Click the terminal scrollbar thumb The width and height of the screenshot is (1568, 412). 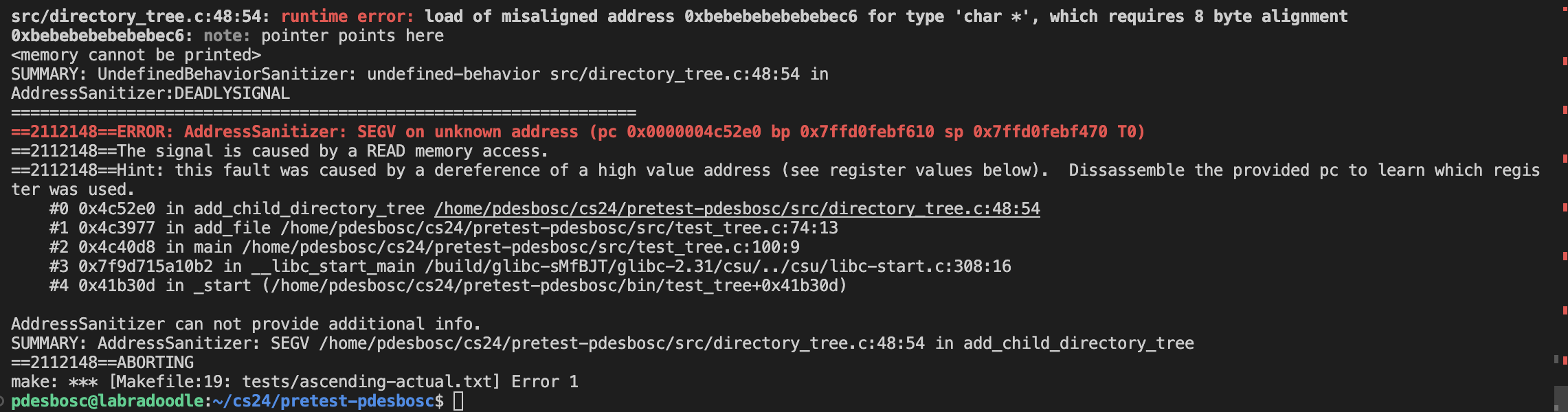click(x=1560, y=398)
